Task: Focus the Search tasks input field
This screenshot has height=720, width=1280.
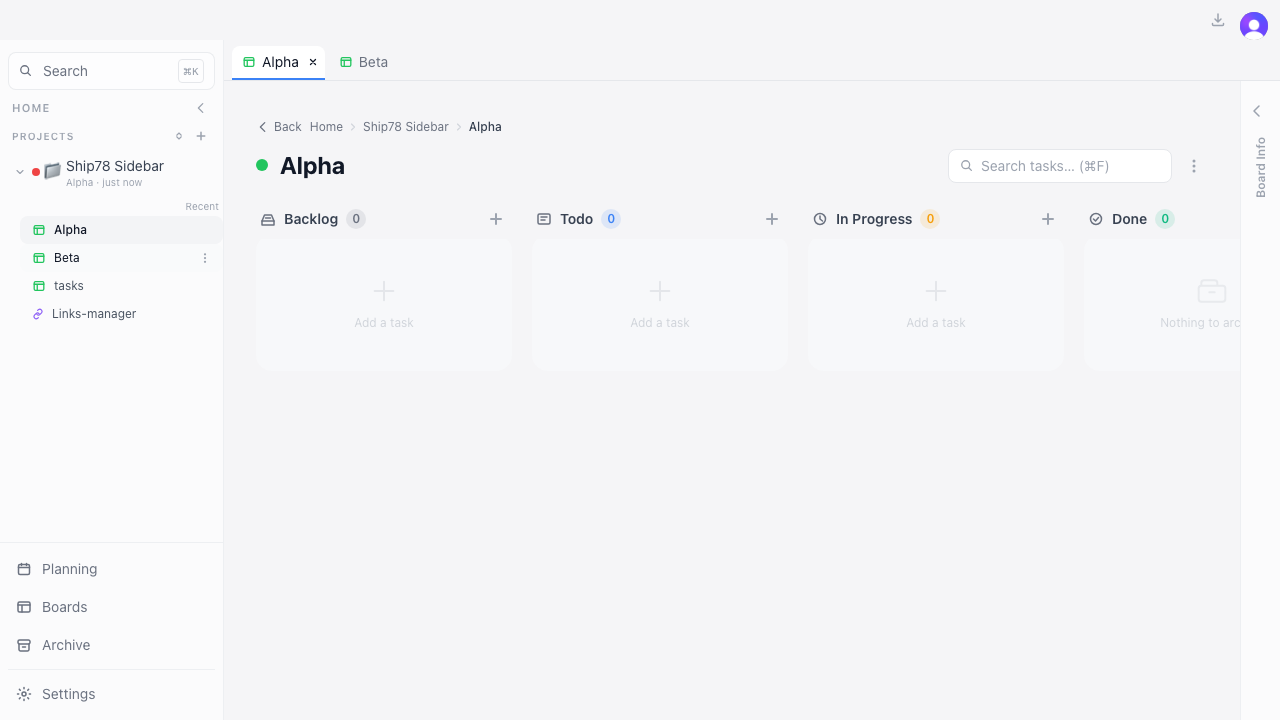Action: pyautogui.click(x=1059, y=166)
